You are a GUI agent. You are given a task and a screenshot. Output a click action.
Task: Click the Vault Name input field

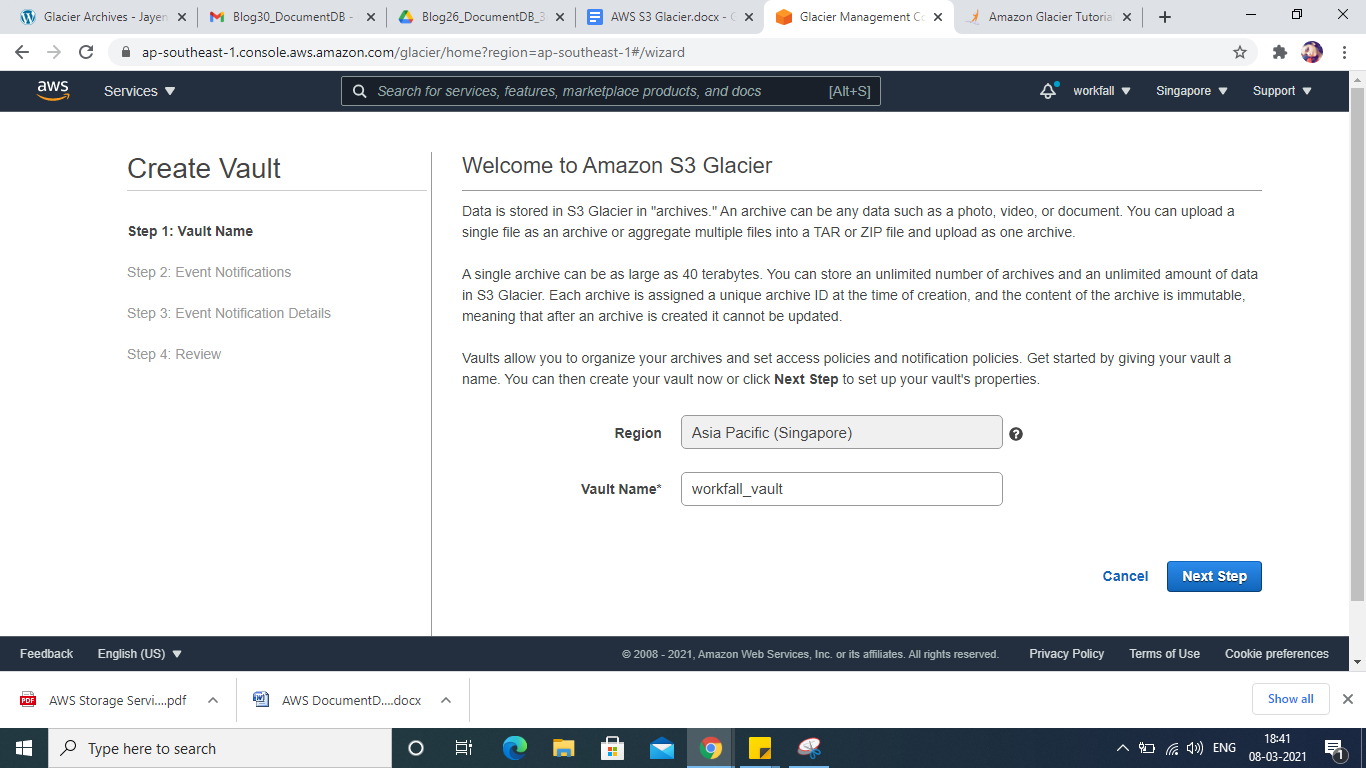[x=841, y=489]
